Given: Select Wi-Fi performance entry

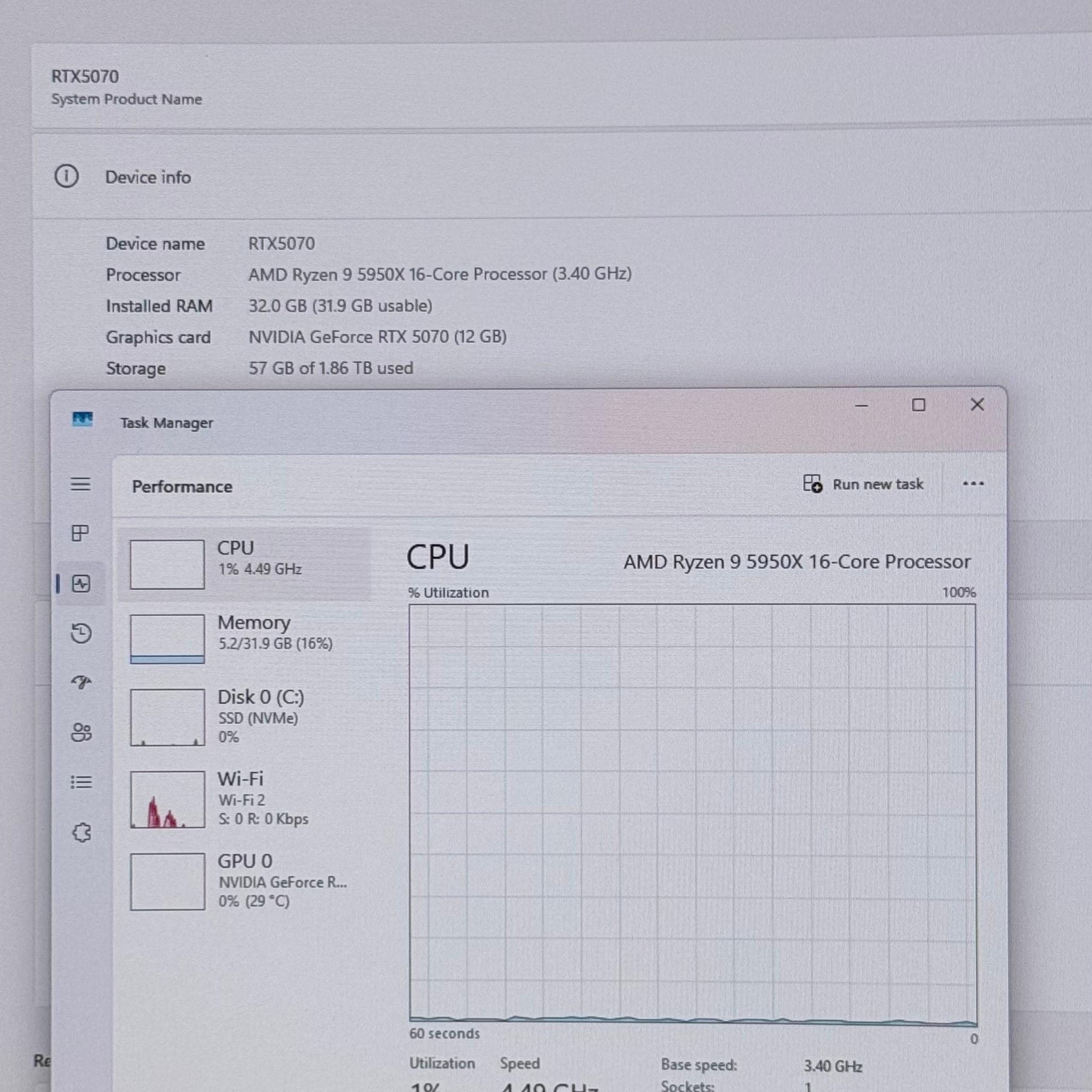Looking at the screenshot, I should [x=245, y=799].
